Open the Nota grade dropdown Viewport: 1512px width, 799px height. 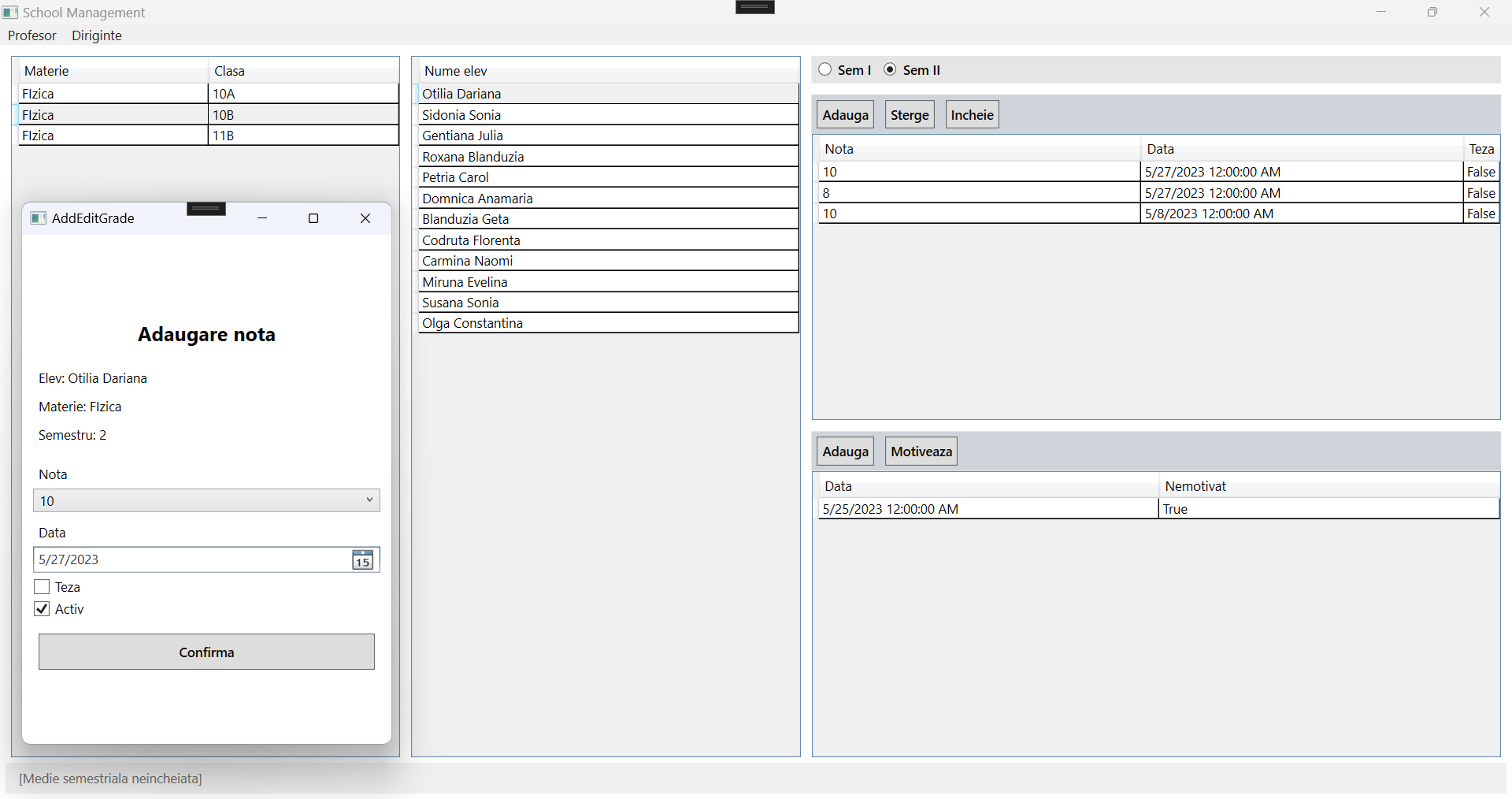(206, 500)
